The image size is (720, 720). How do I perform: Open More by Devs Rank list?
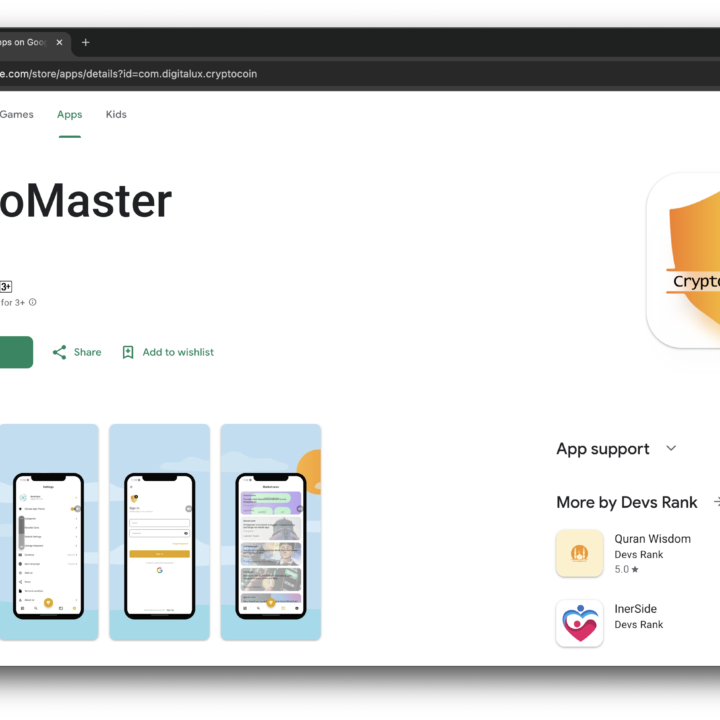point(627,502)
